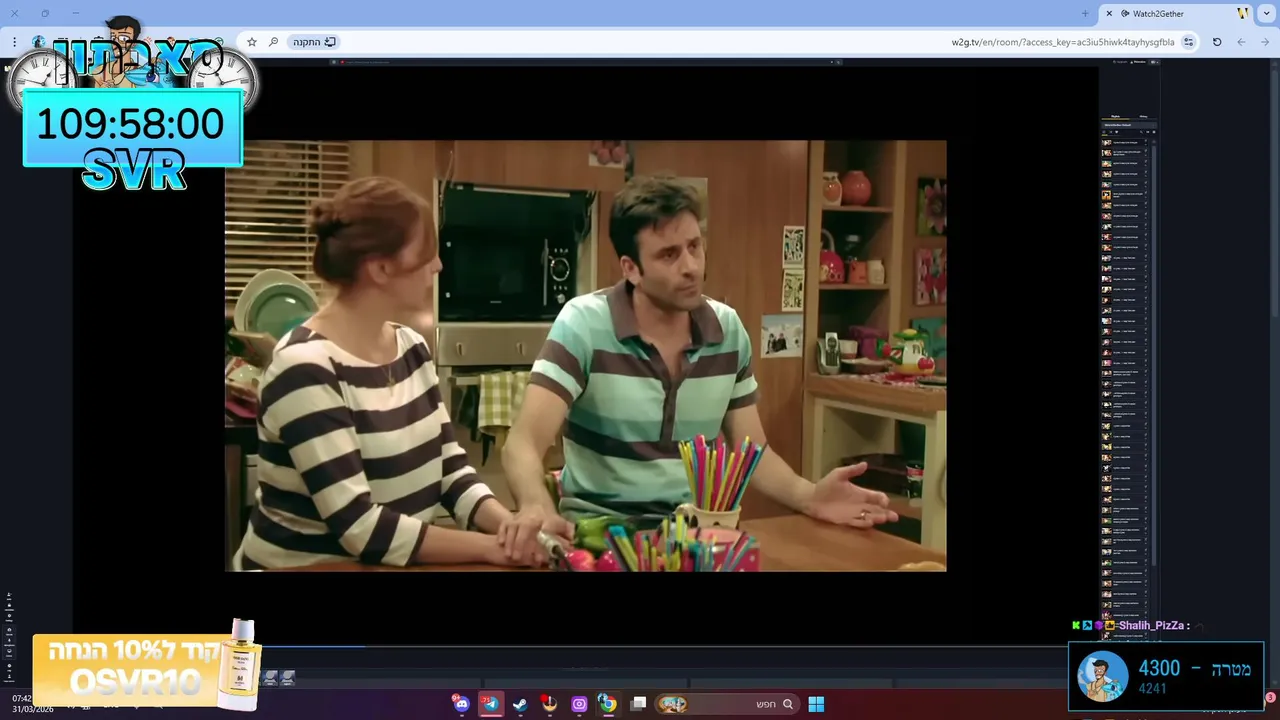Switch to the Playlist tab in side panel
Screen dimensions: 1280x720
coord(1116,117)
